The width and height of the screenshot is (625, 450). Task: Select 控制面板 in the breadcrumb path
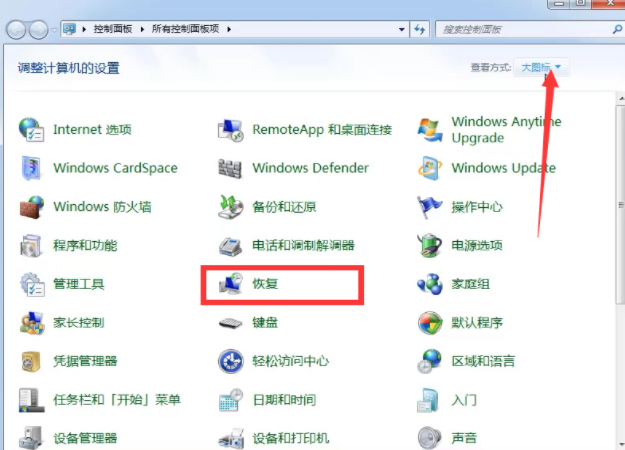(x=115, y=30)
